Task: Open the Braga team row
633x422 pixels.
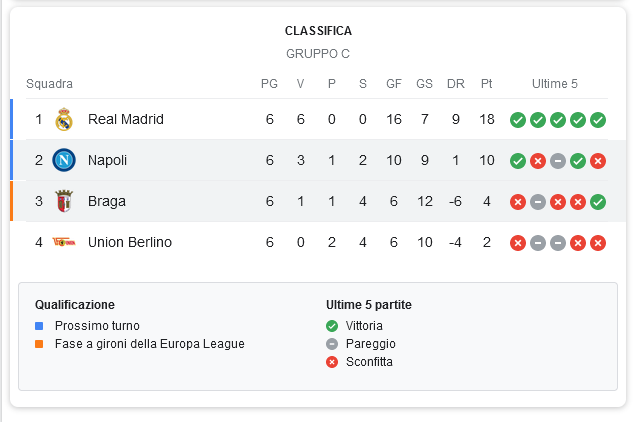Action: coord(318,201)
